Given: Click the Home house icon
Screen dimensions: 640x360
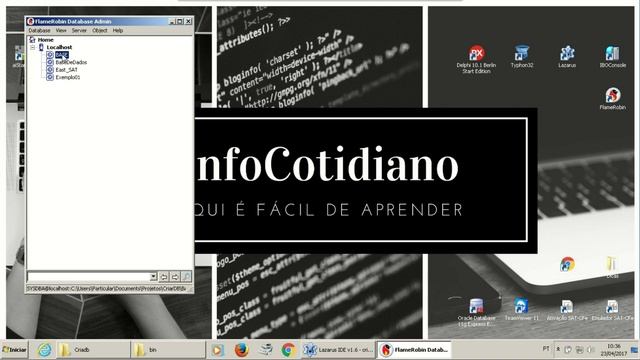Looking at the screenshot, I should [x=32, y=40].
